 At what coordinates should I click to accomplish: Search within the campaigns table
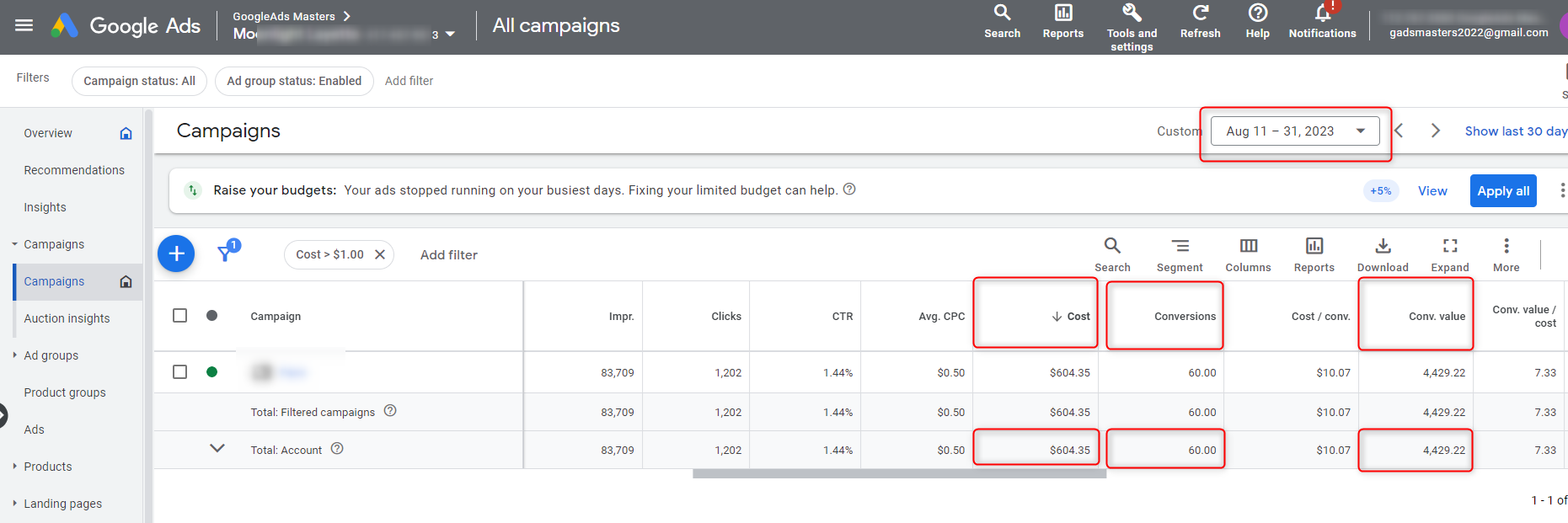click(1112, 254)
